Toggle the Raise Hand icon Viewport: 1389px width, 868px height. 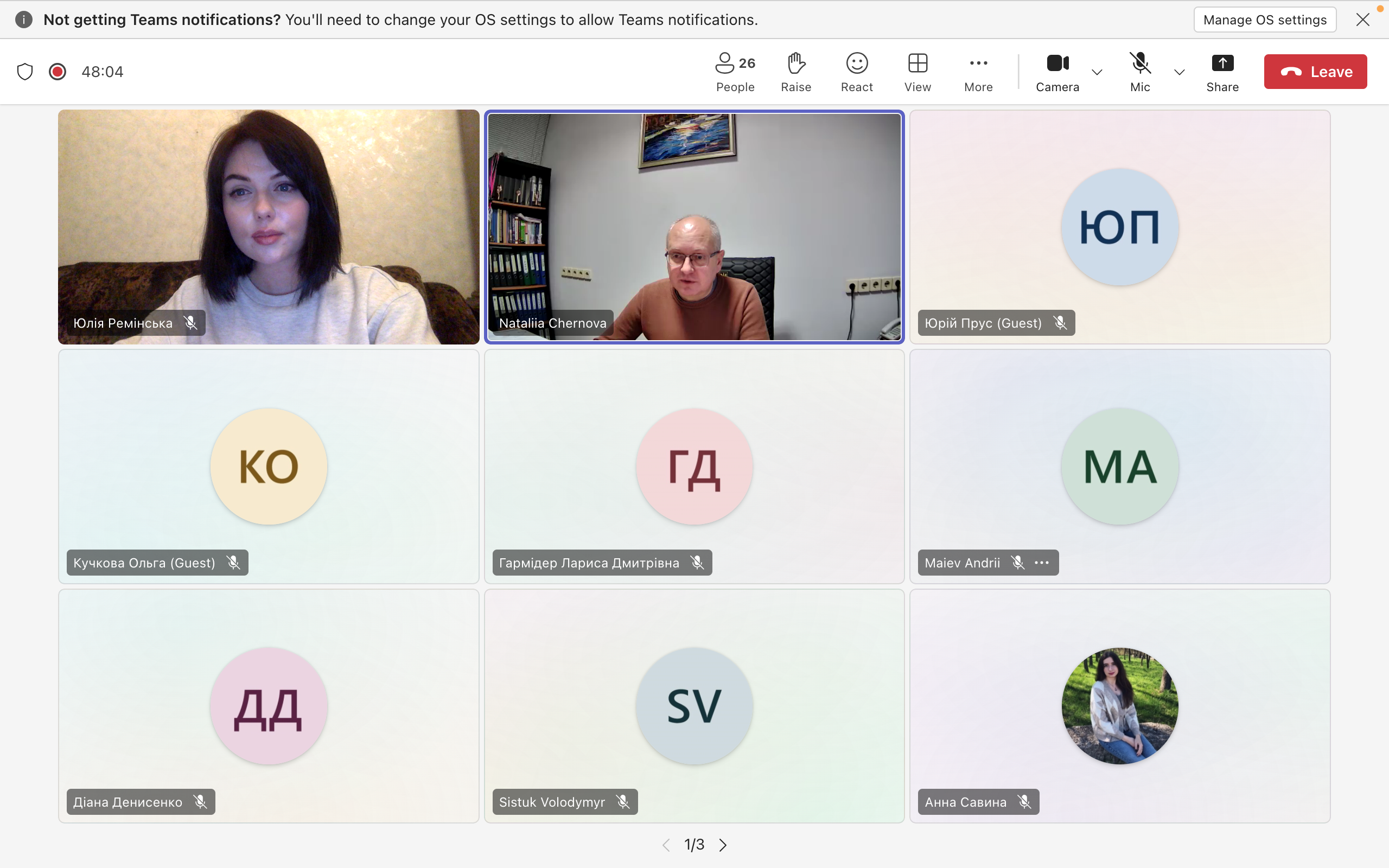coord(797,71)
